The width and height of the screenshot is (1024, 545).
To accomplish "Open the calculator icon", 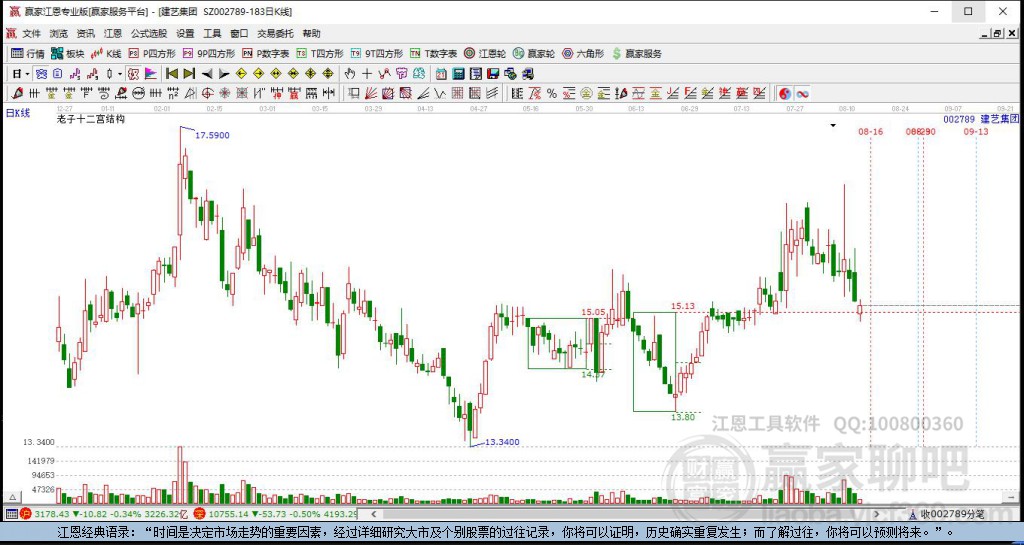I will pyautogui.click(x=458, y=74).
